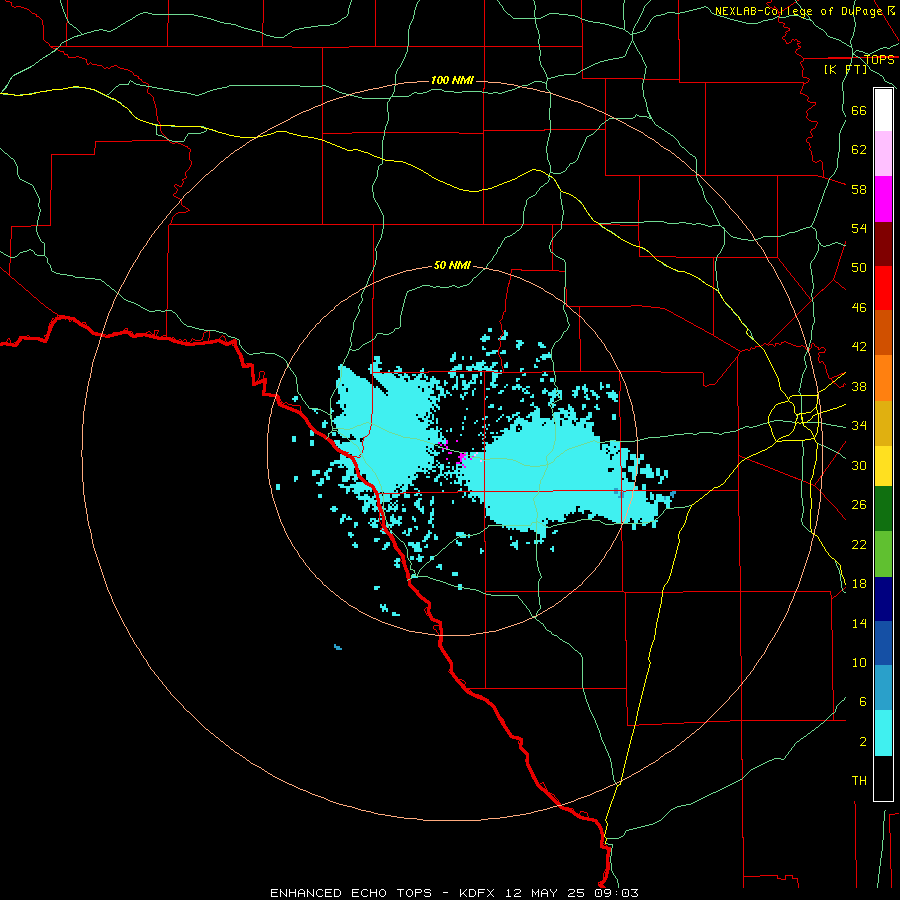
Task: Click the legend value '62'
Action: pyautogui.click(x=859, y=150)
